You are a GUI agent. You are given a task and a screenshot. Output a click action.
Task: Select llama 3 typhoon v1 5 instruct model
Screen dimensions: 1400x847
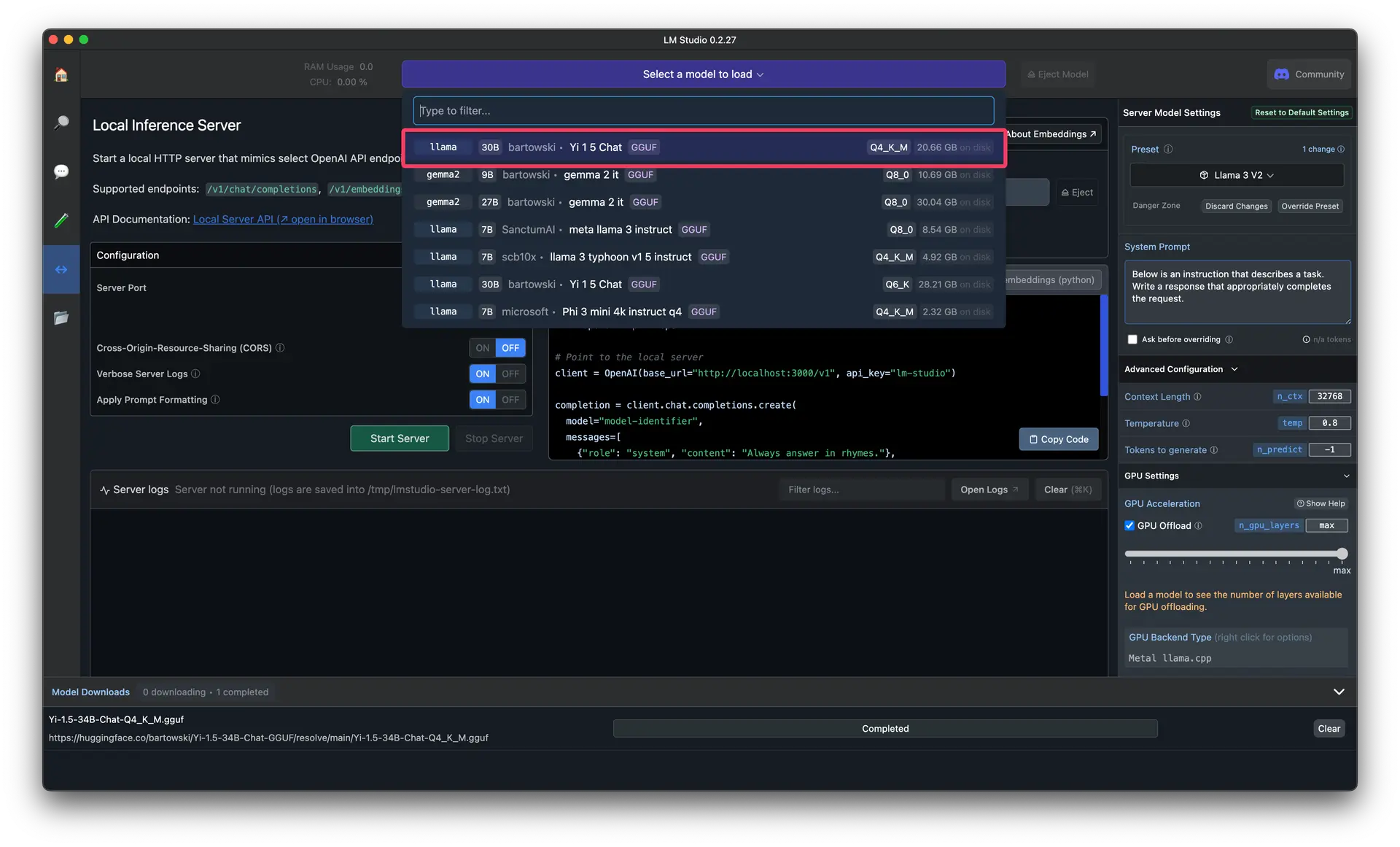click(703, 258)
